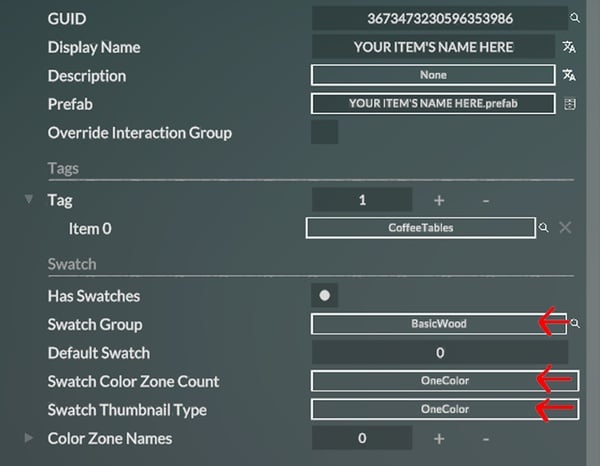Click the Swatch Color Zone Count label
Viewport: 600px width, 466px height.
pos(133,381)
